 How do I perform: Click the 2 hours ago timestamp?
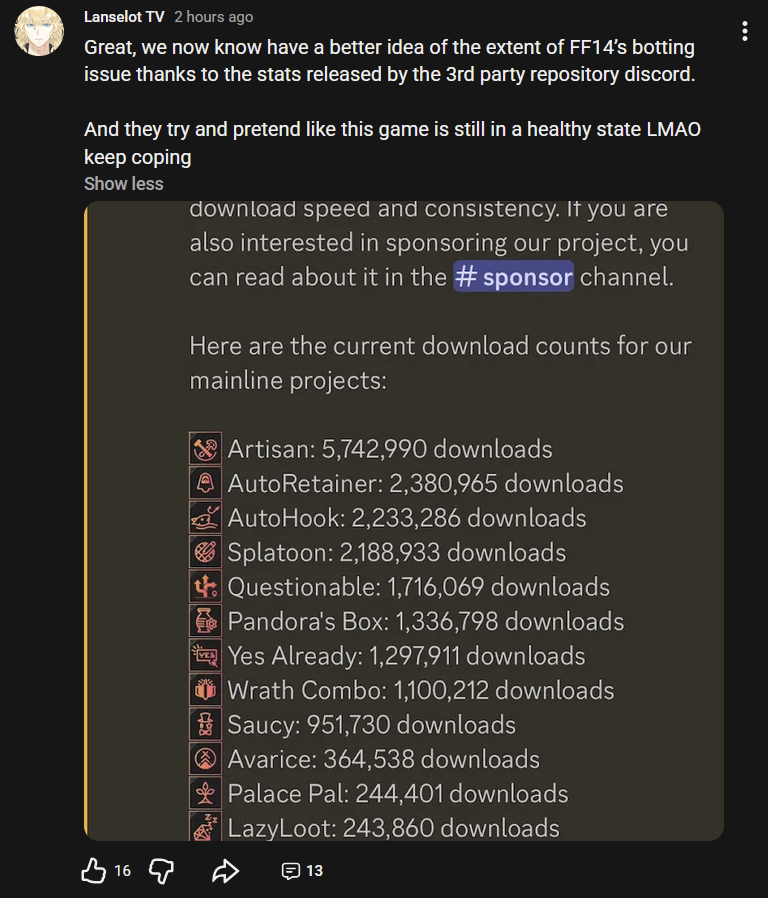click(x=214, y=17)
